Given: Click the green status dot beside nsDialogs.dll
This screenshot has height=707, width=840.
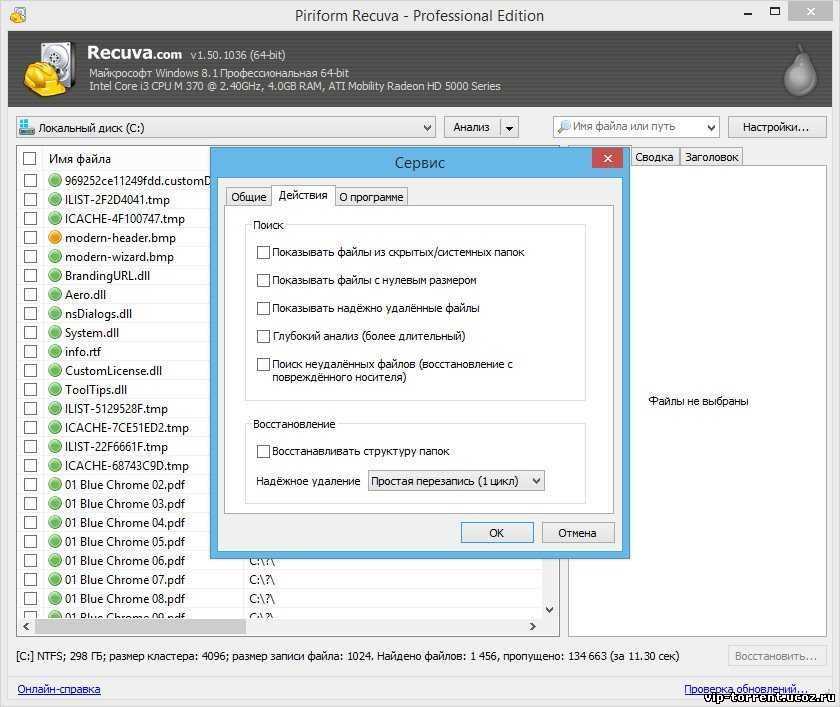Looking at the screenshot, I should click(55, 313).
